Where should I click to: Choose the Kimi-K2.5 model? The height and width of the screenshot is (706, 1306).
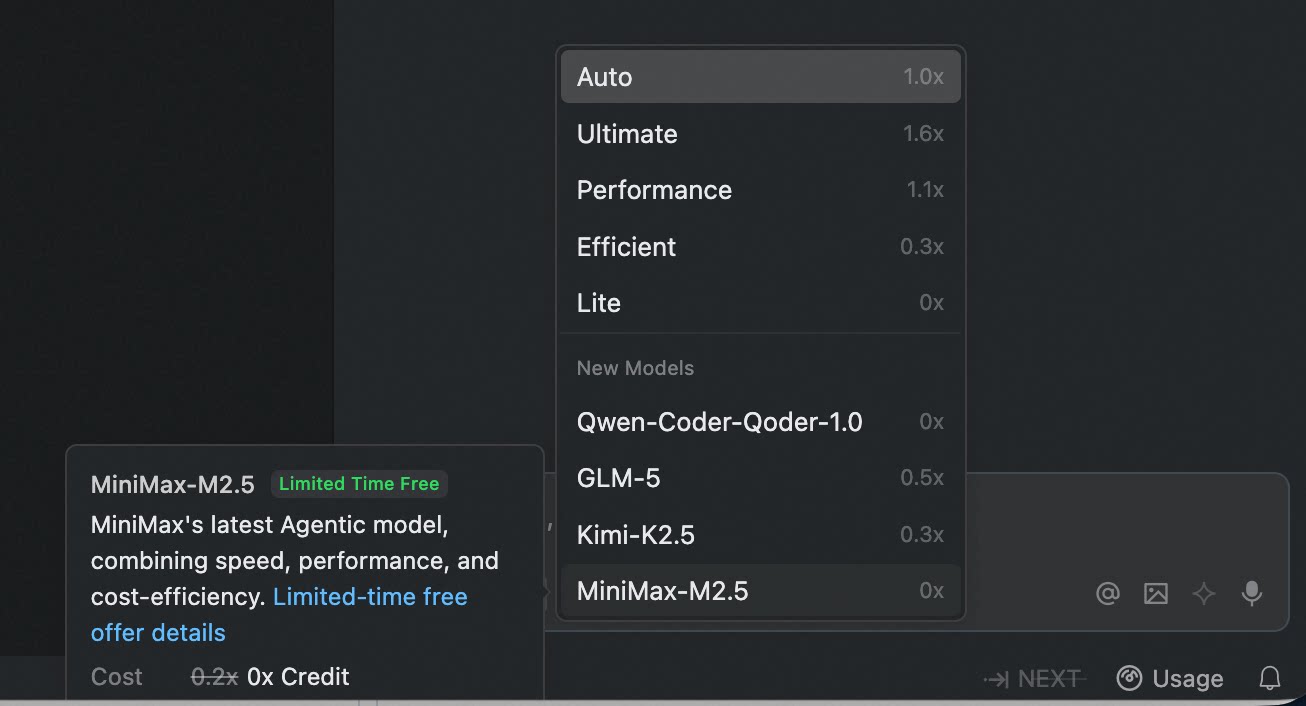pyautogui.click(x=760, y=535)
